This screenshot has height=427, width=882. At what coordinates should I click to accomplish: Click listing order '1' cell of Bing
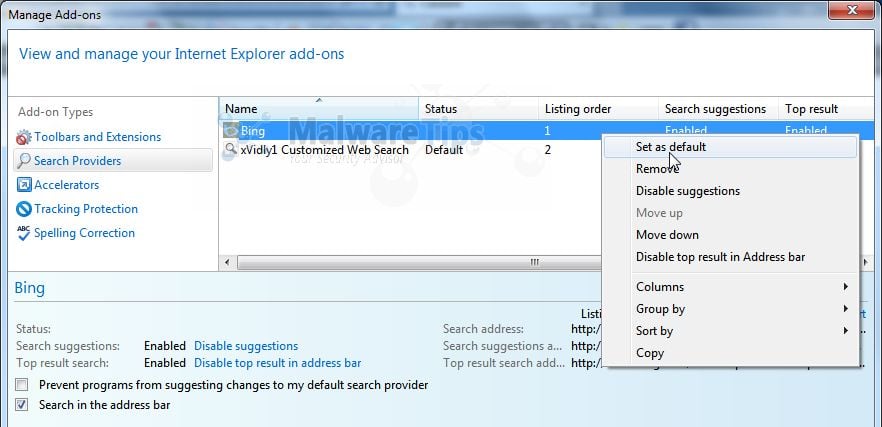click(547, 131)
